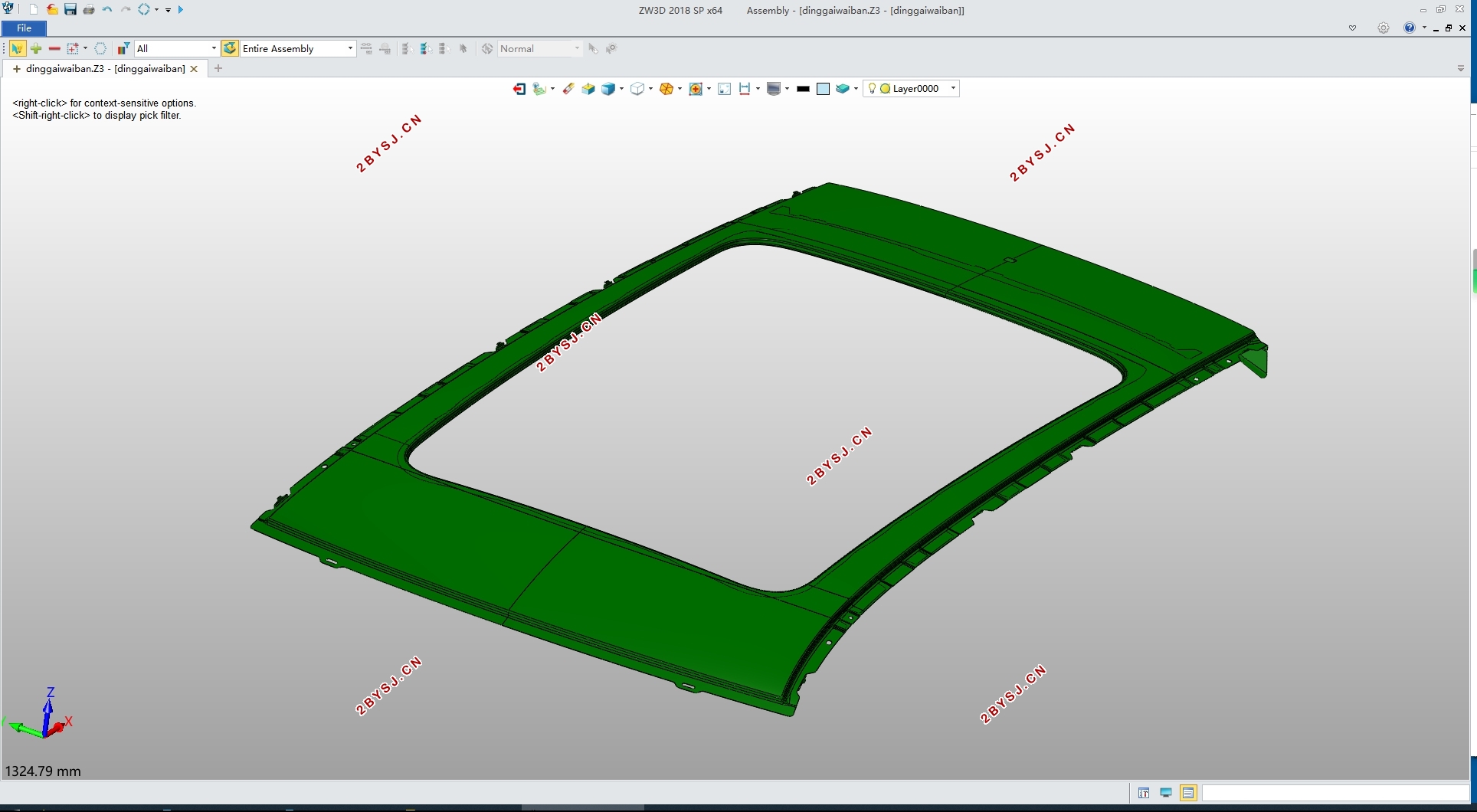Toggle the Entire Assembly scope button
The width and height of the screenshot is (1477, 812).
coord(230,48)
